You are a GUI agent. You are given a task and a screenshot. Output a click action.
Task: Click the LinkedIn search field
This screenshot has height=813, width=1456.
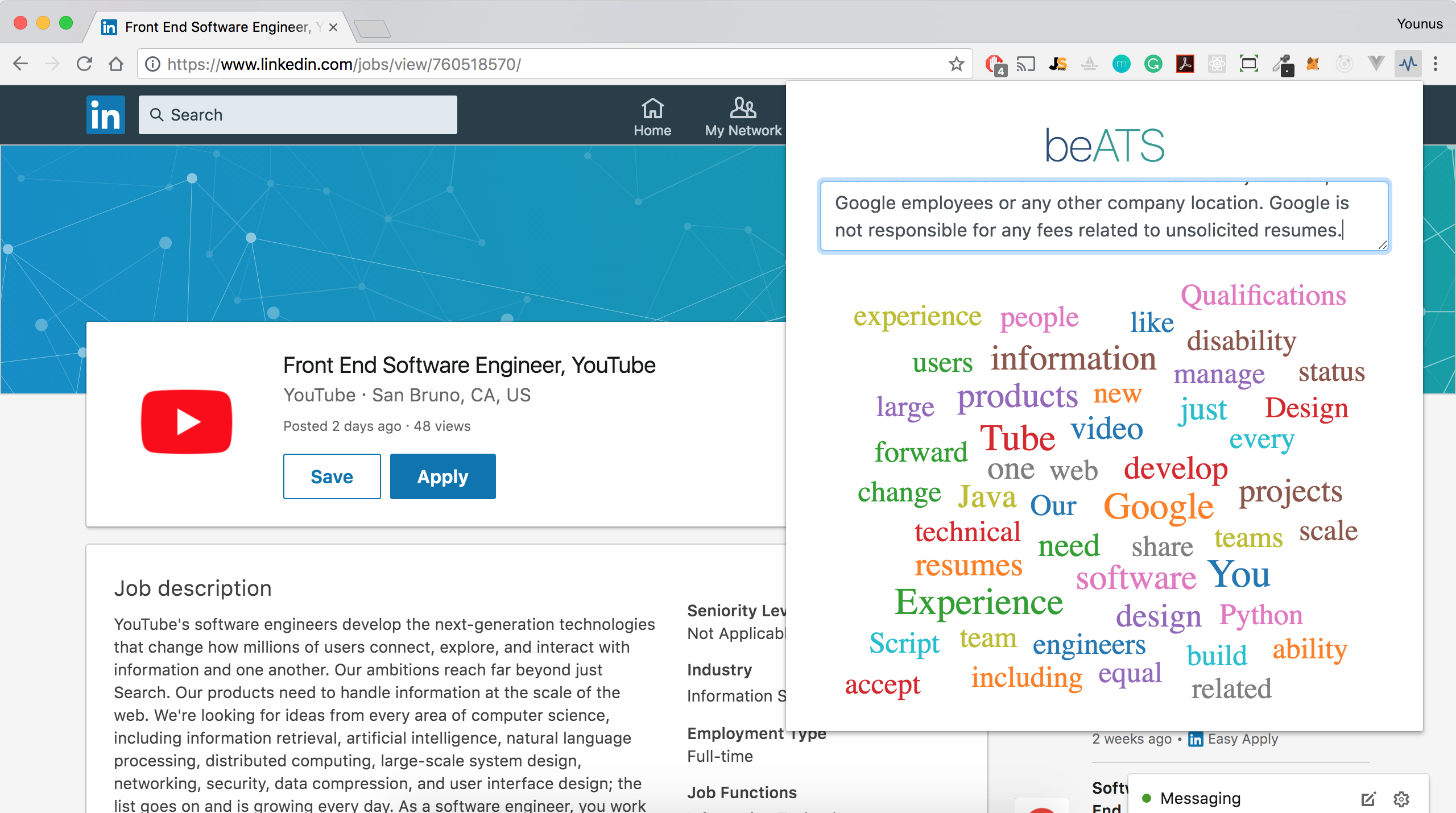[298, 115]
